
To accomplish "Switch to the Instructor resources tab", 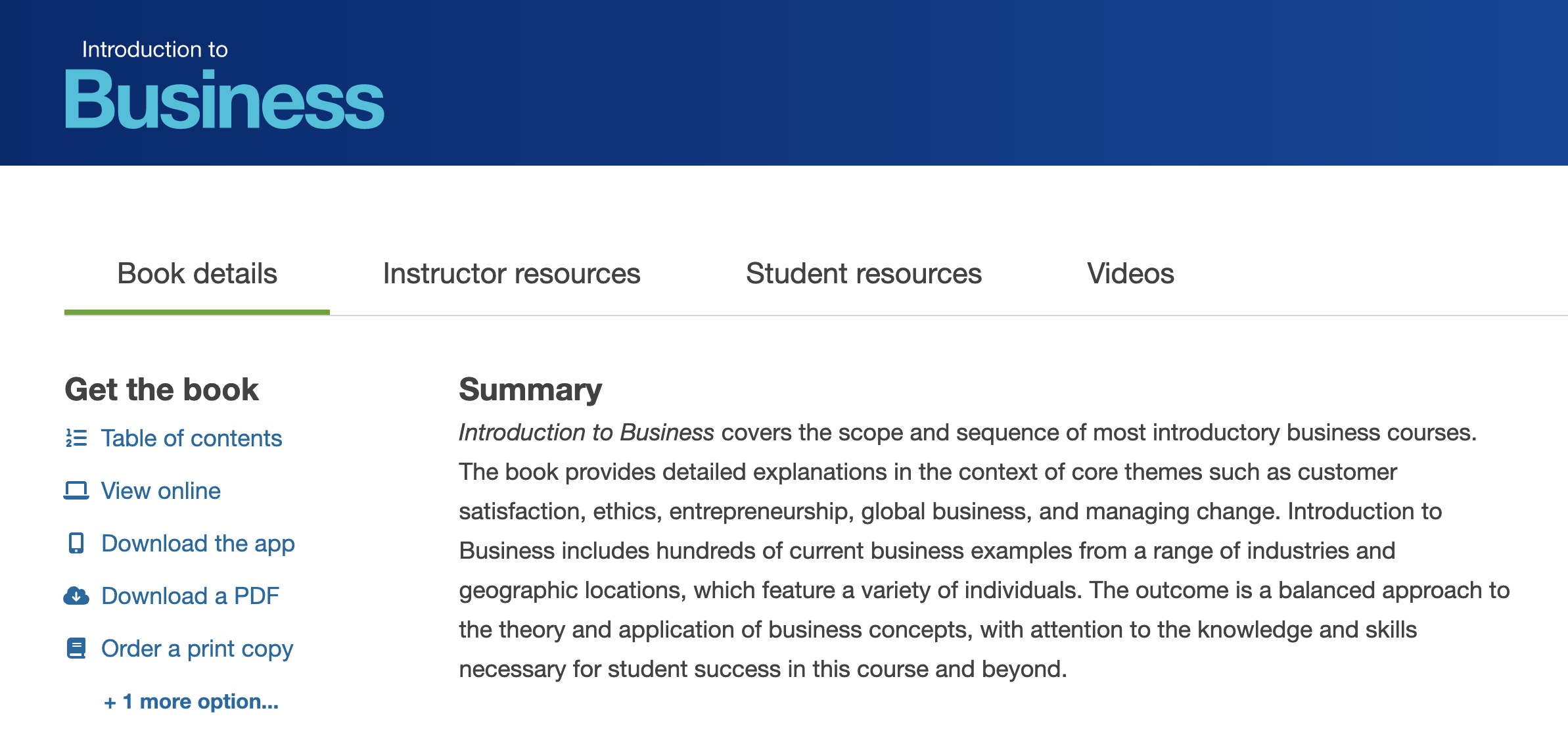I will pos(511,273).
